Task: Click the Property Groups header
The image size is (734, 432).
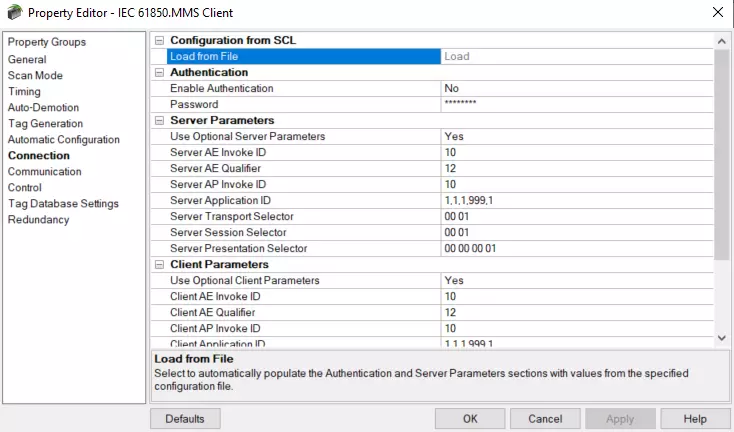Action: [x=47, y=42]
